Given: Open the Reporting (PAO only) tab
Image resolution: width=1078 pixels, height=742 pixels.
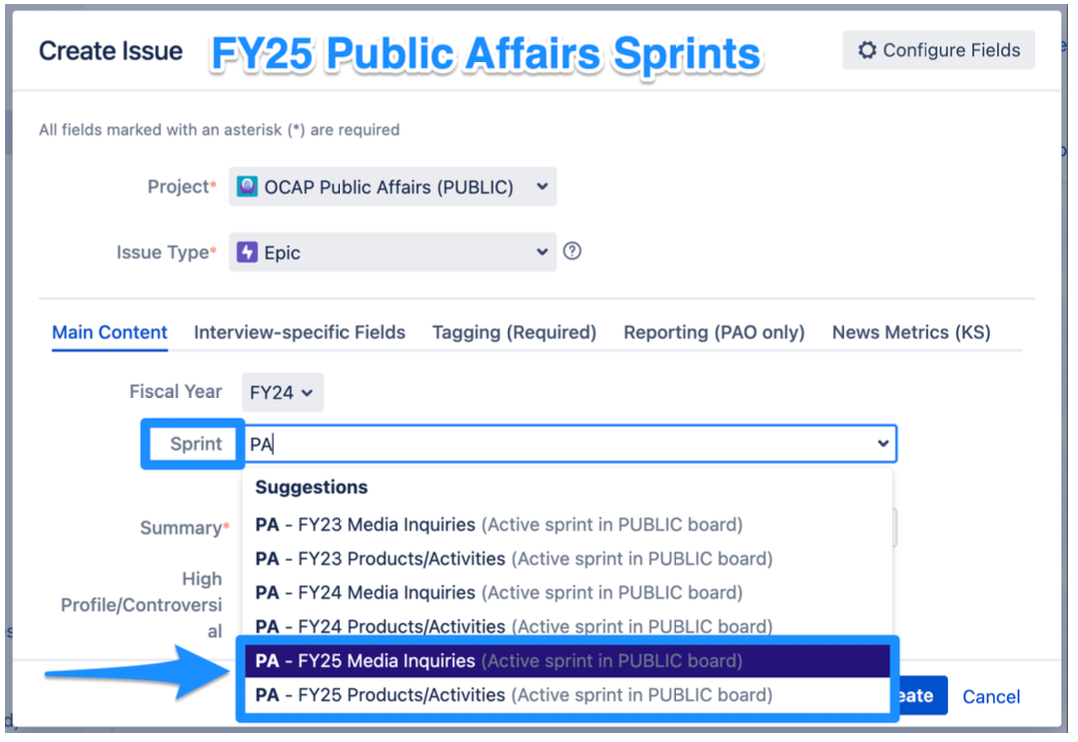Looking at the screenshot, I should pyautogui.click(x=714, y=333).
